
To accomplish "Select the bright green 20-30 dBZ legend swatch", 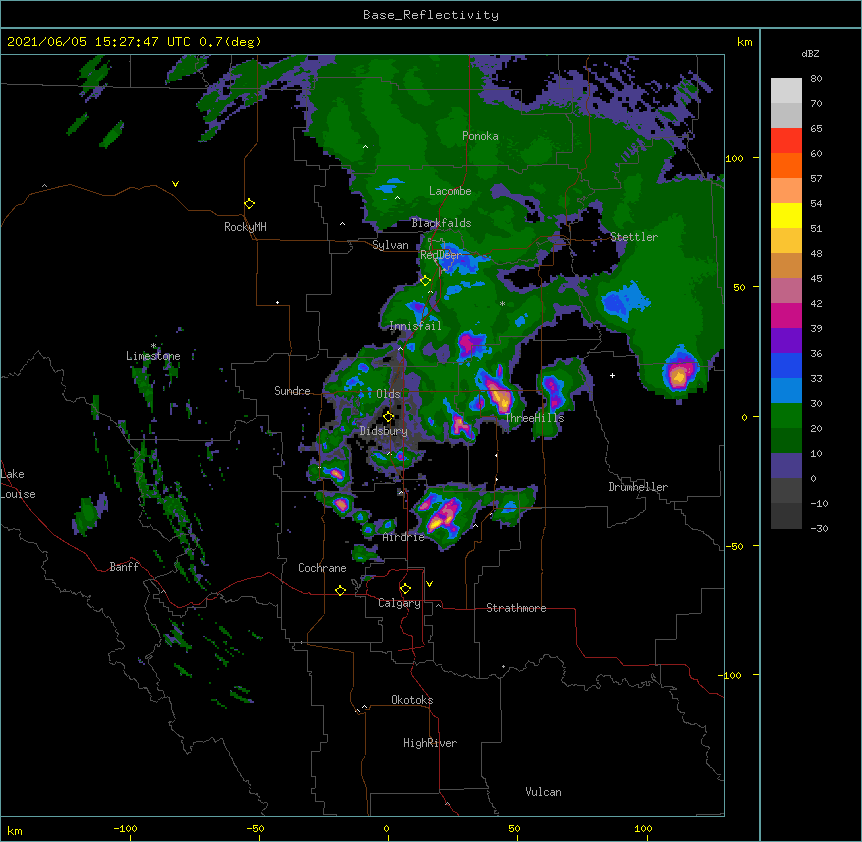I will [x=786, y=416].
